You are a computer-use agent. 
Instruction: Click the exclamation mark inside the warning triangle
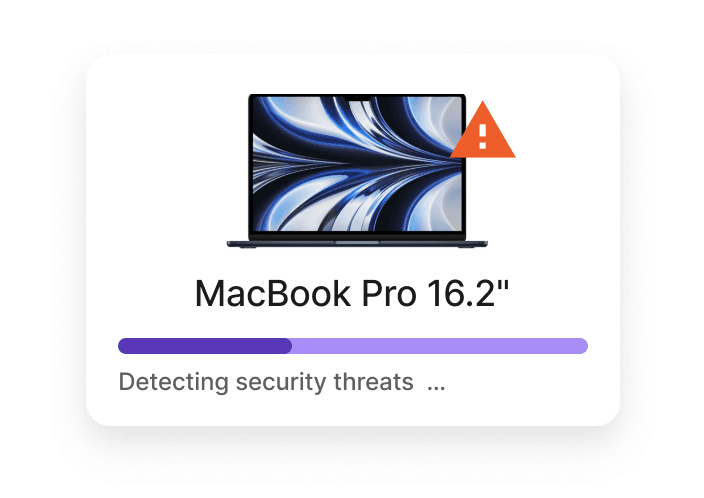click(x=483, y=137)
